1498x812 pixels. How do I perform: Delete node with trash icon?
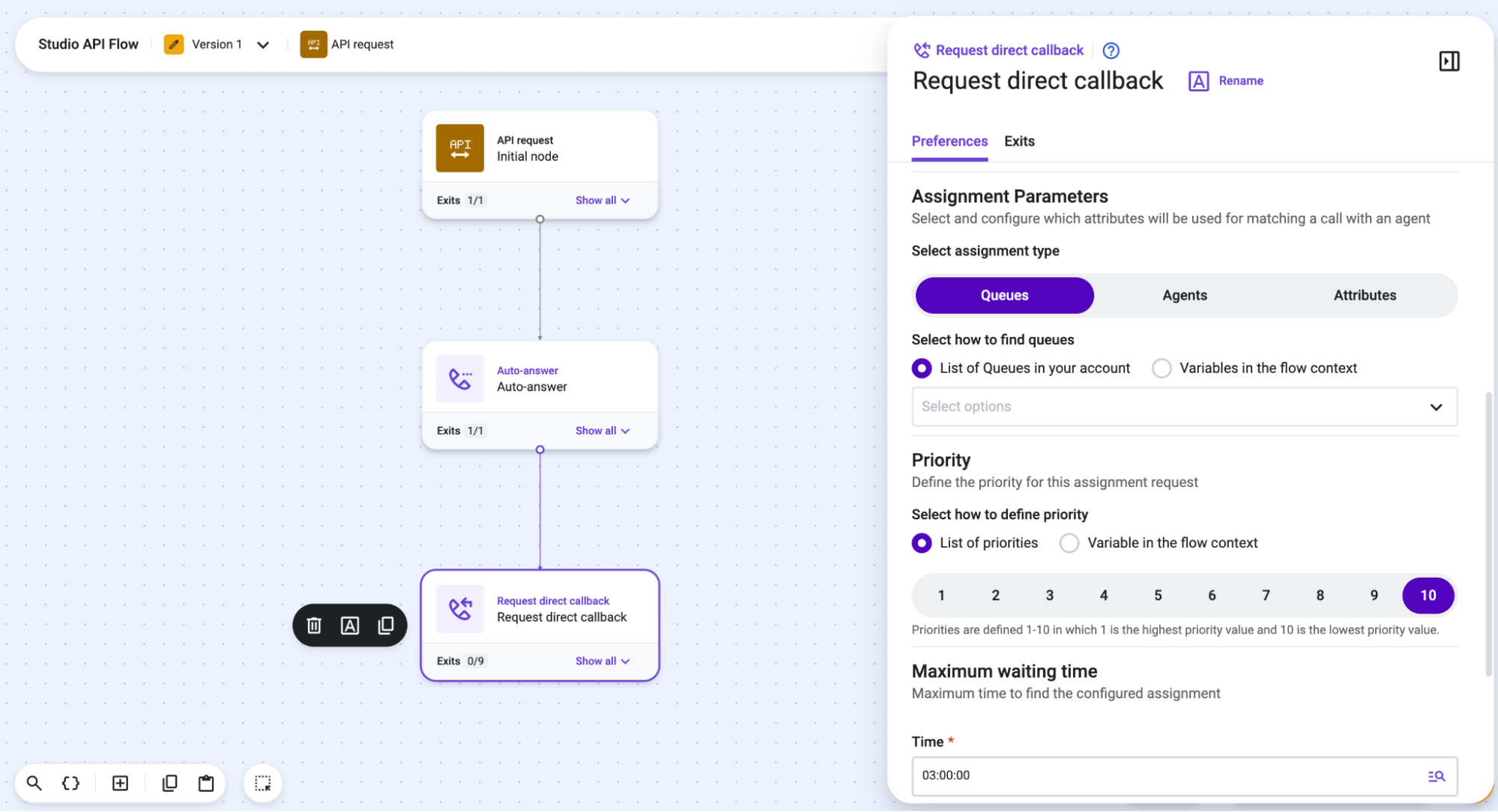pyautogui.click(x=314, y=625)
